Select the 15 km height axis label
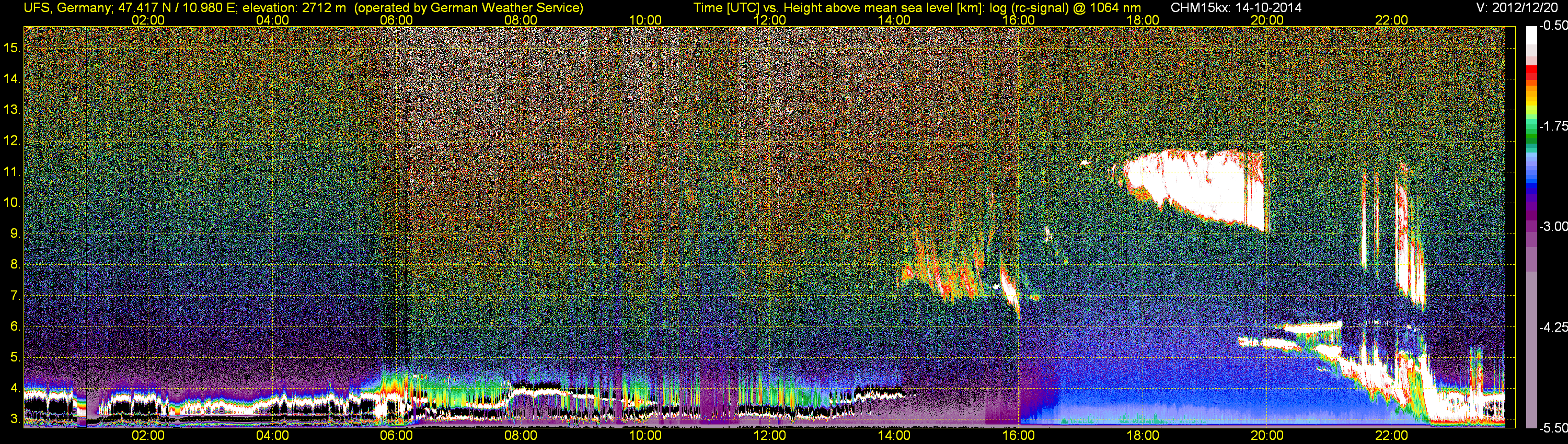This screenshot has width=1568, height=444. pyautogui.click(x=11, y=48)
